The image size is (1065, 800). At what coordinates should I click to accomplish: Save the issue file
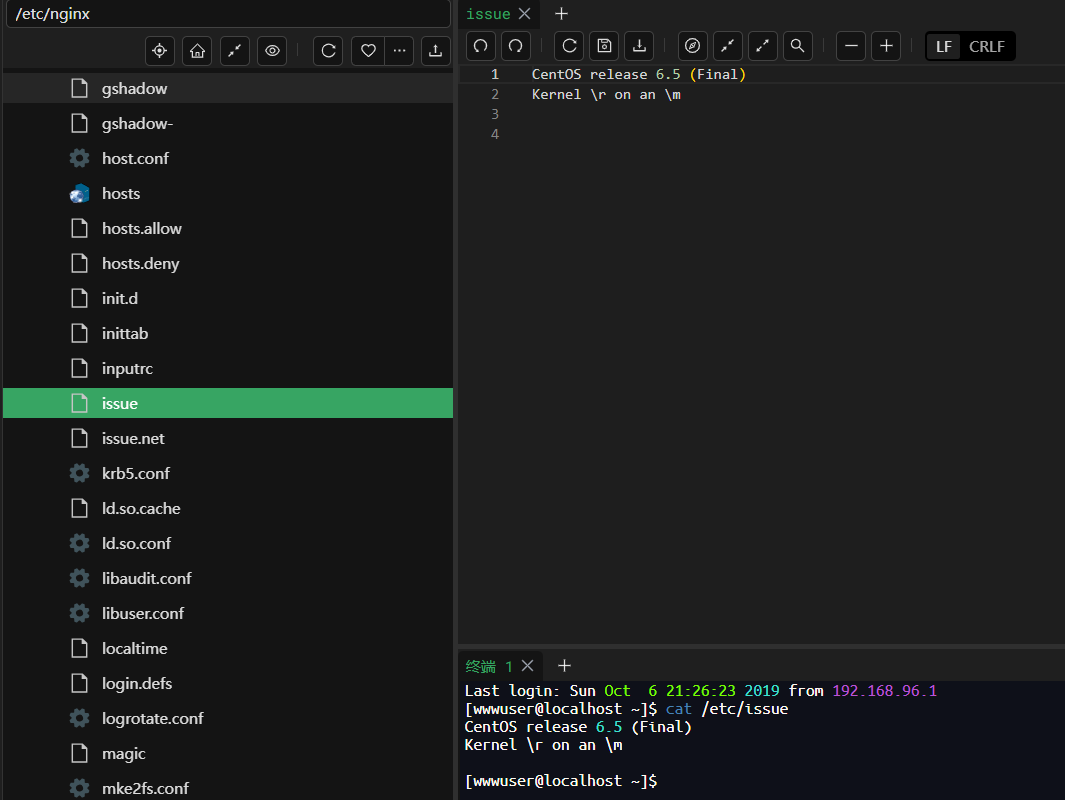point(604,46)
